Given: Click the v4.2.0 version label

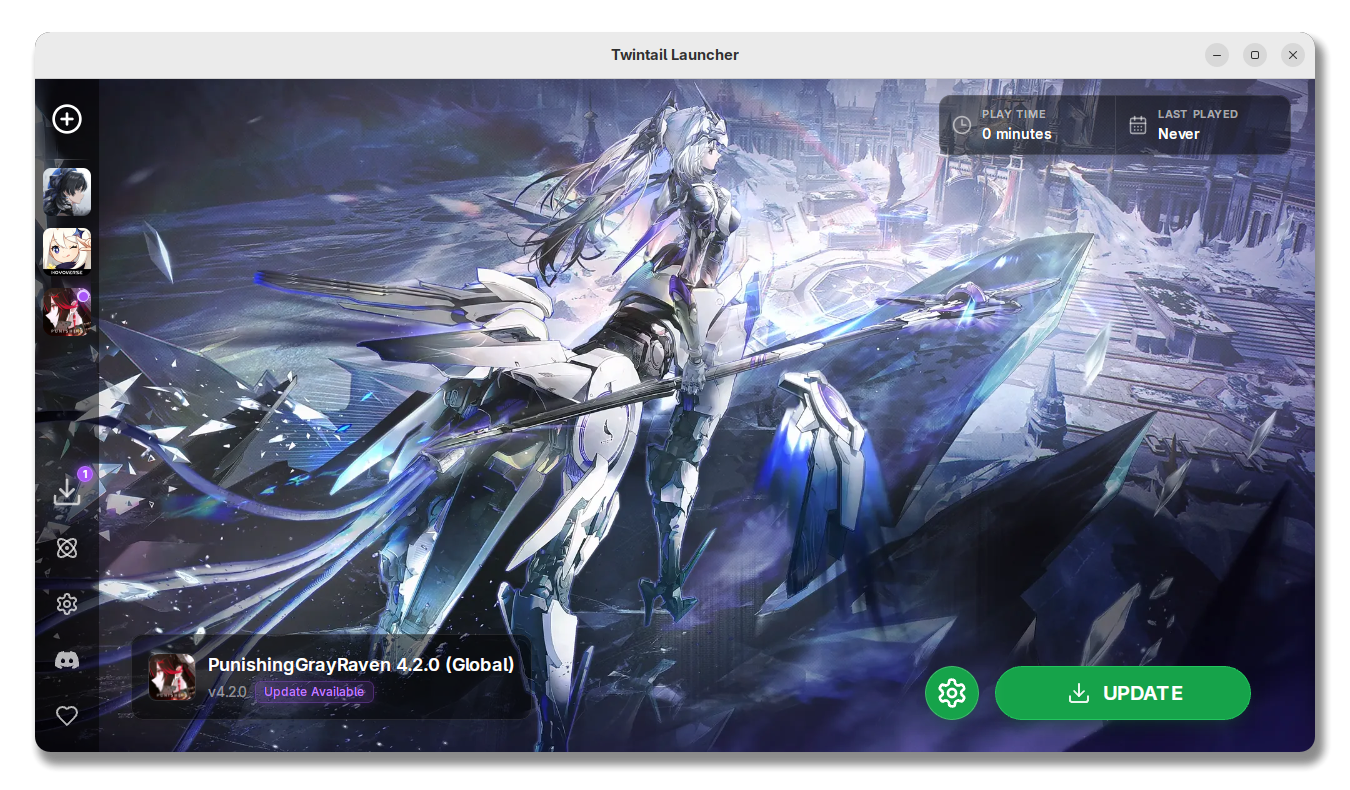Looking at the screenshot, I should point(228,692).
